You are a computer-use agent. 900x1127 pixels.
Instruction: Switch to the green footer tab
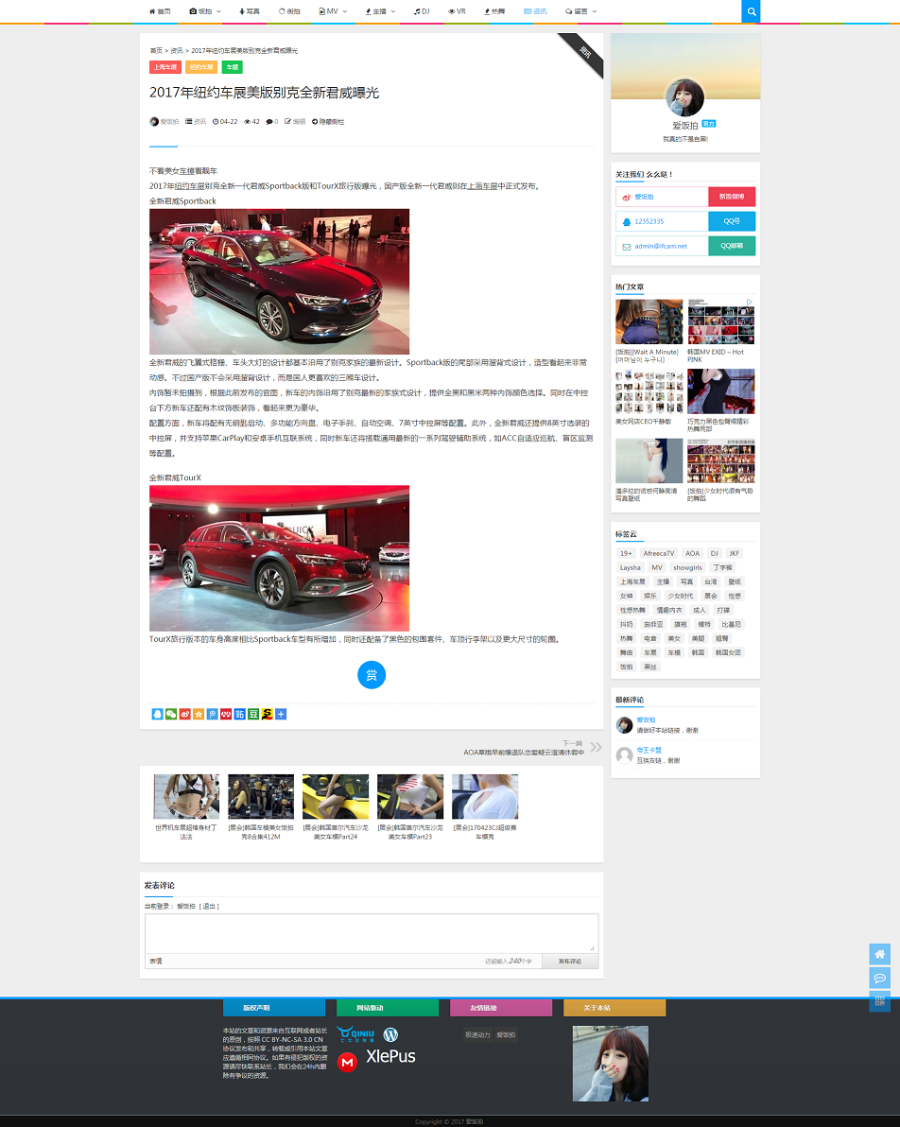(387, 1008)
